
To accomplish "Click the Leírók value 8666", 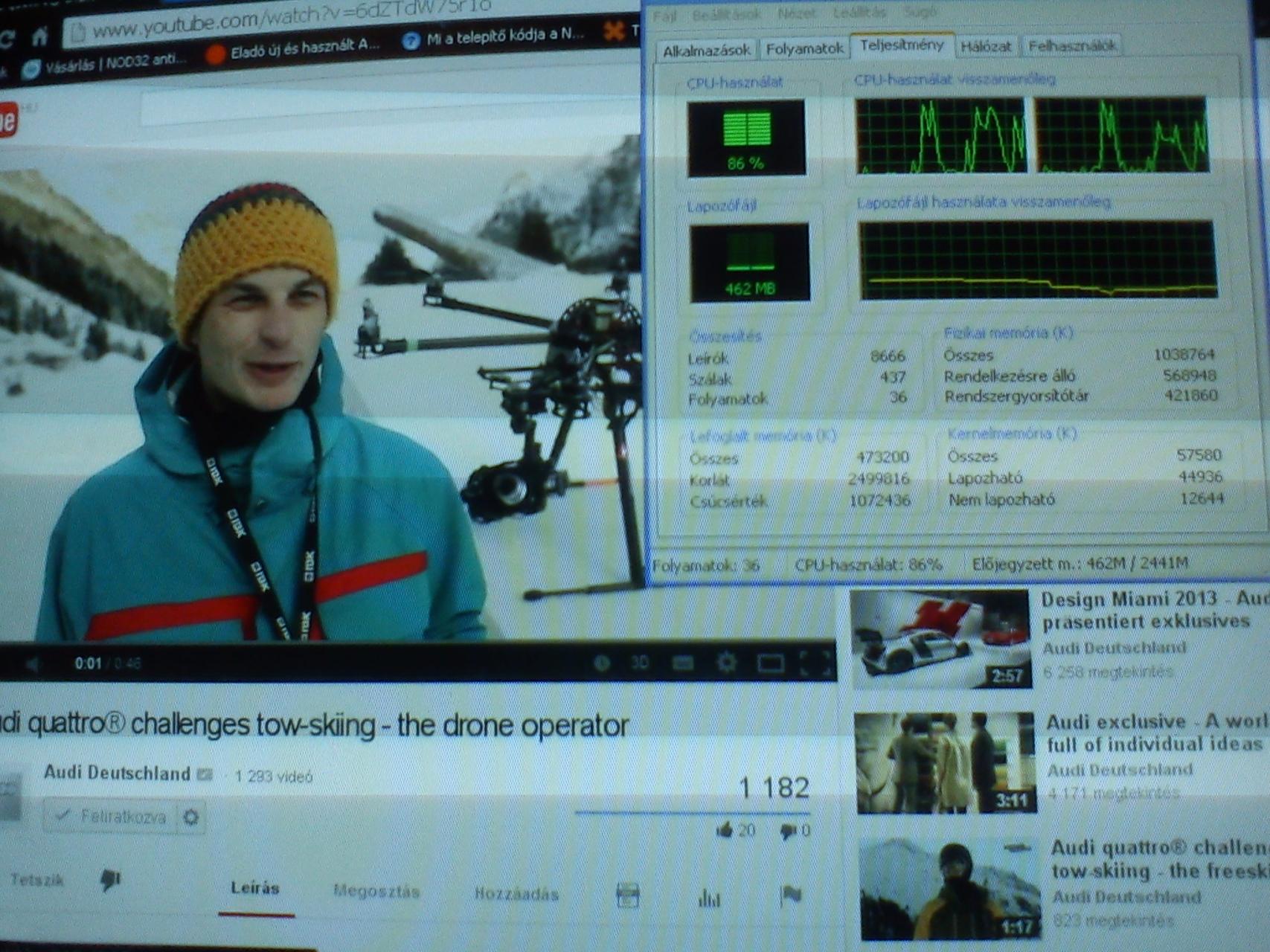I will [888, 357].
